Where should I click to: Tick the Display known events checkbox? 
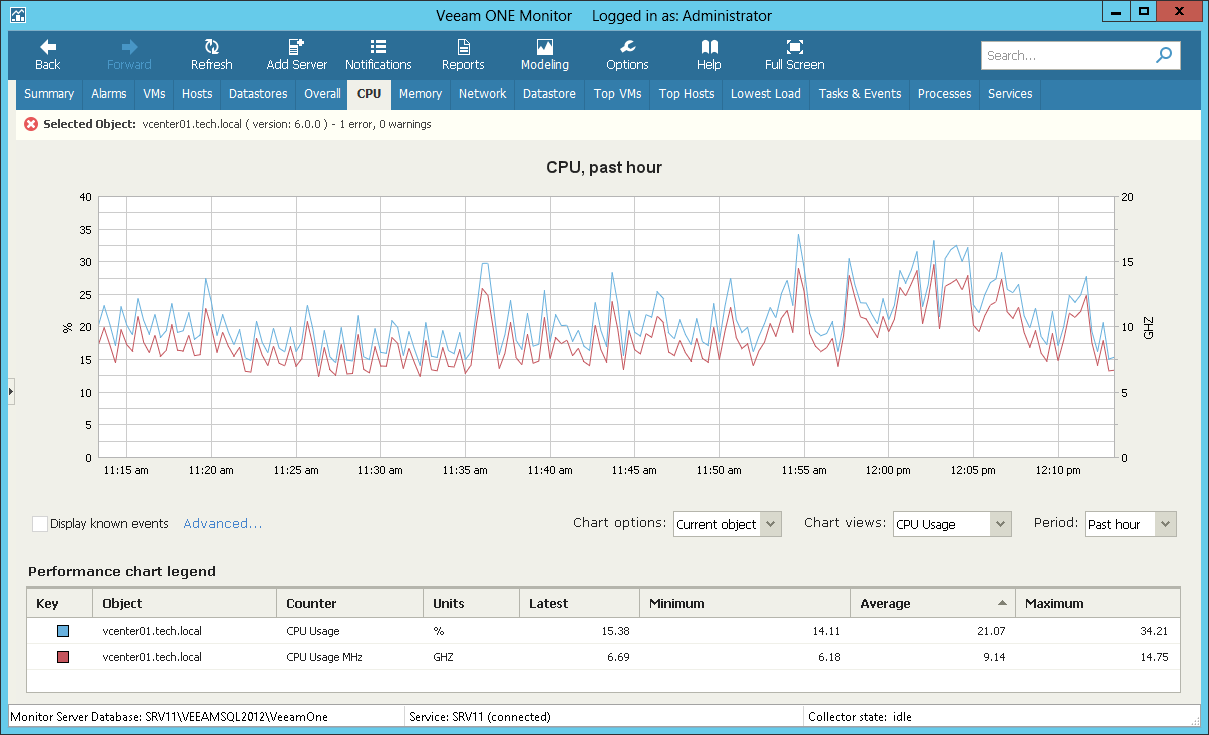coord(40,524)
